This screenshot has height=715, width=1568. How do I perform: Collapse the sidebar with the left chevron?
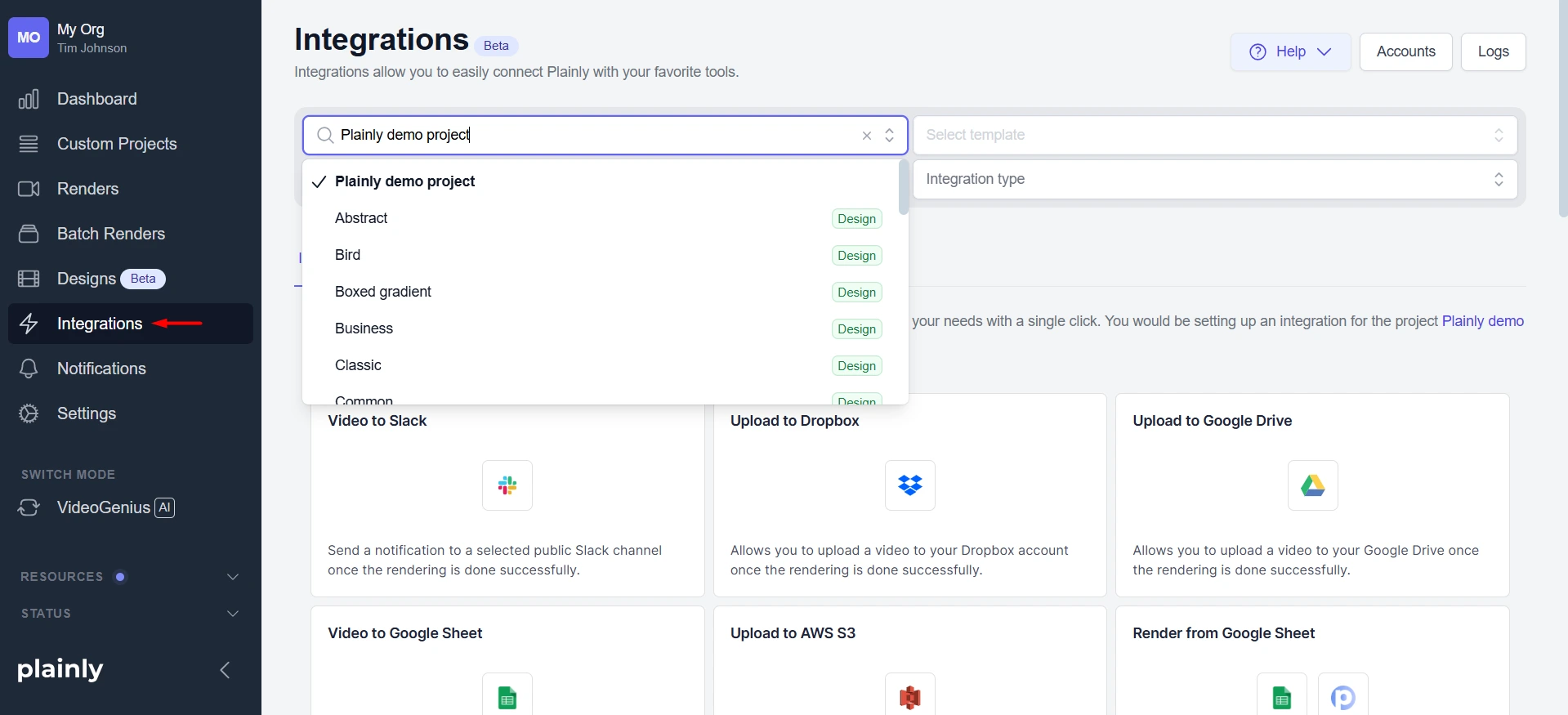click(x=225, y=670)
